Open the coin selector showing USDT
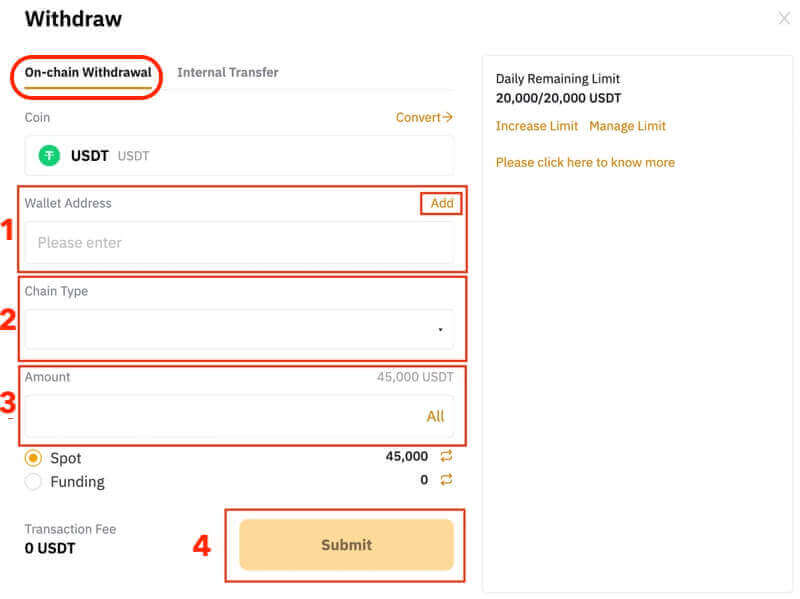Viewport: 800px width, 599px height. pyautogui.click(x=238, y=155)
